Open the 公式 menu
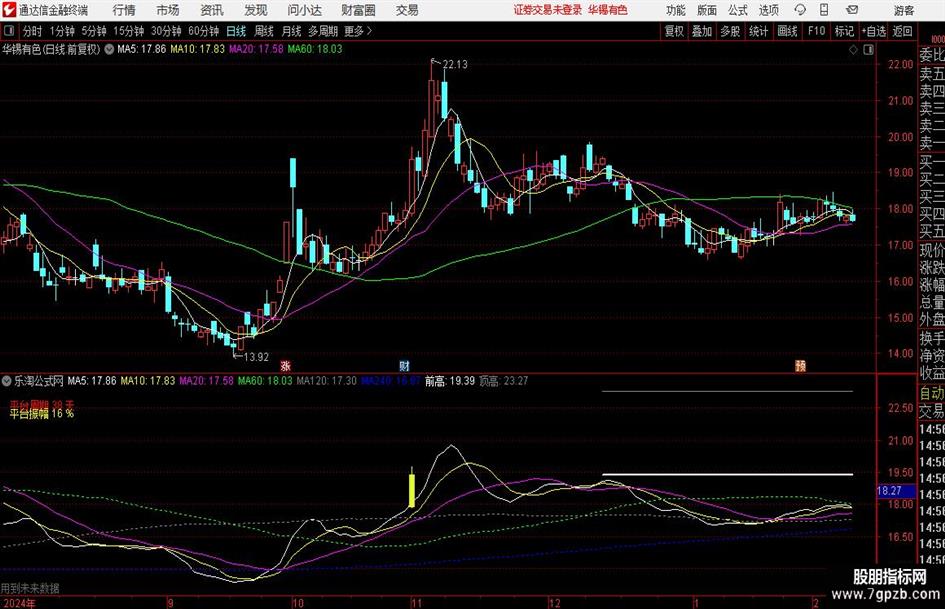The image size is (945, 609). tap(738, 10)
